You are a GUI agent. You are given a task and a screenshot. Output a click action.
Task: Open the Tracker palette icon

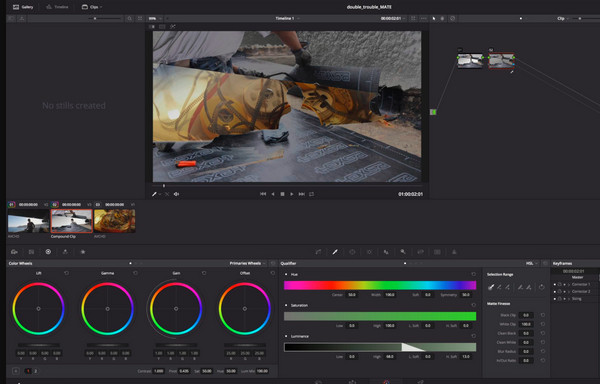[x=369, y=252]
